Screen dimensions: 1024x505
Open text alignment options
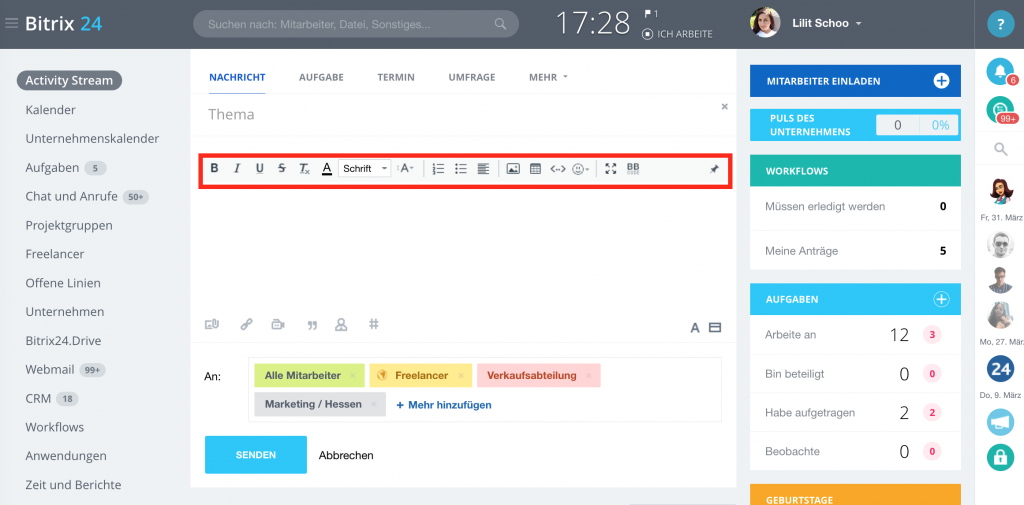click(x=483, y=169)
